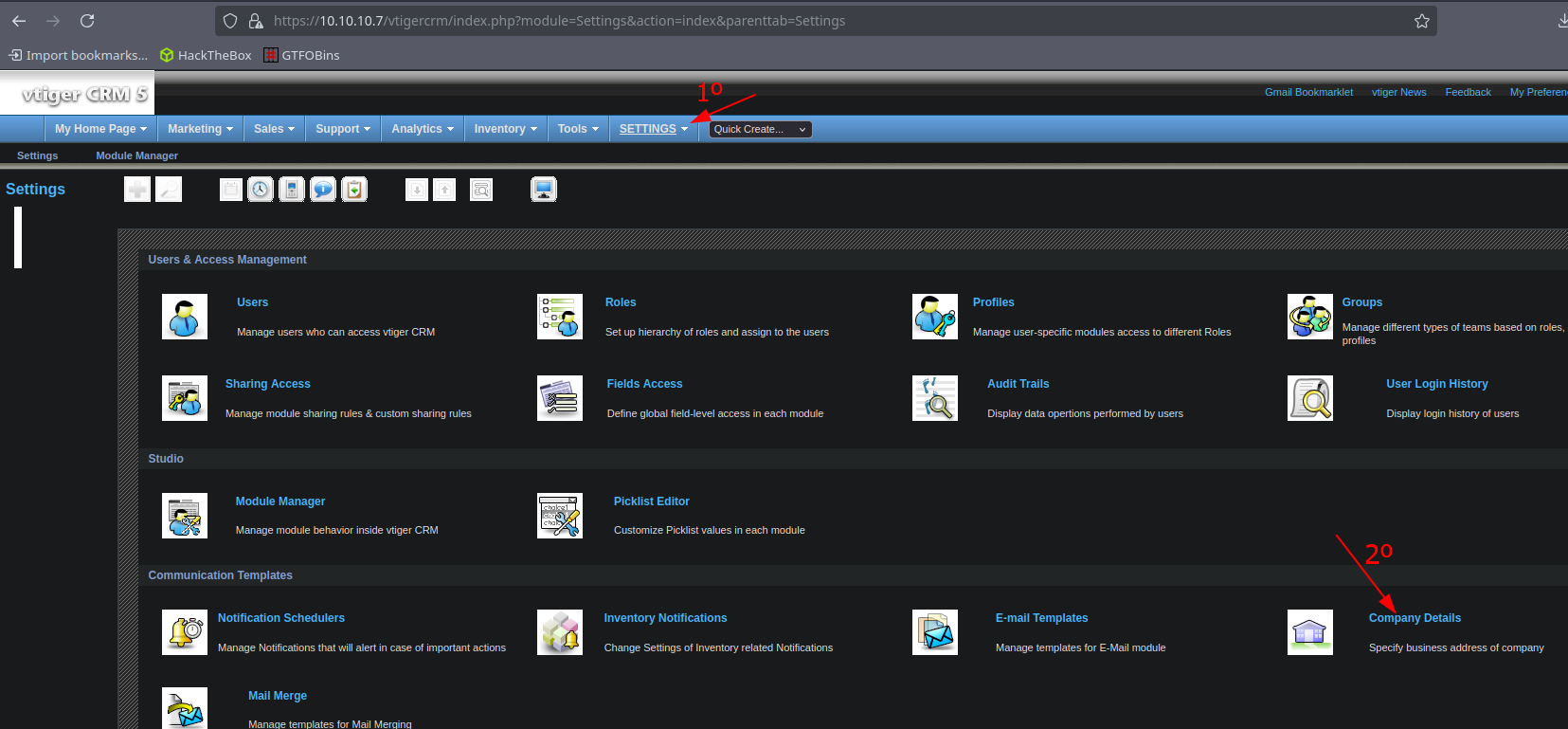Click the Picklist Editor icon

[x=560, y=516]
